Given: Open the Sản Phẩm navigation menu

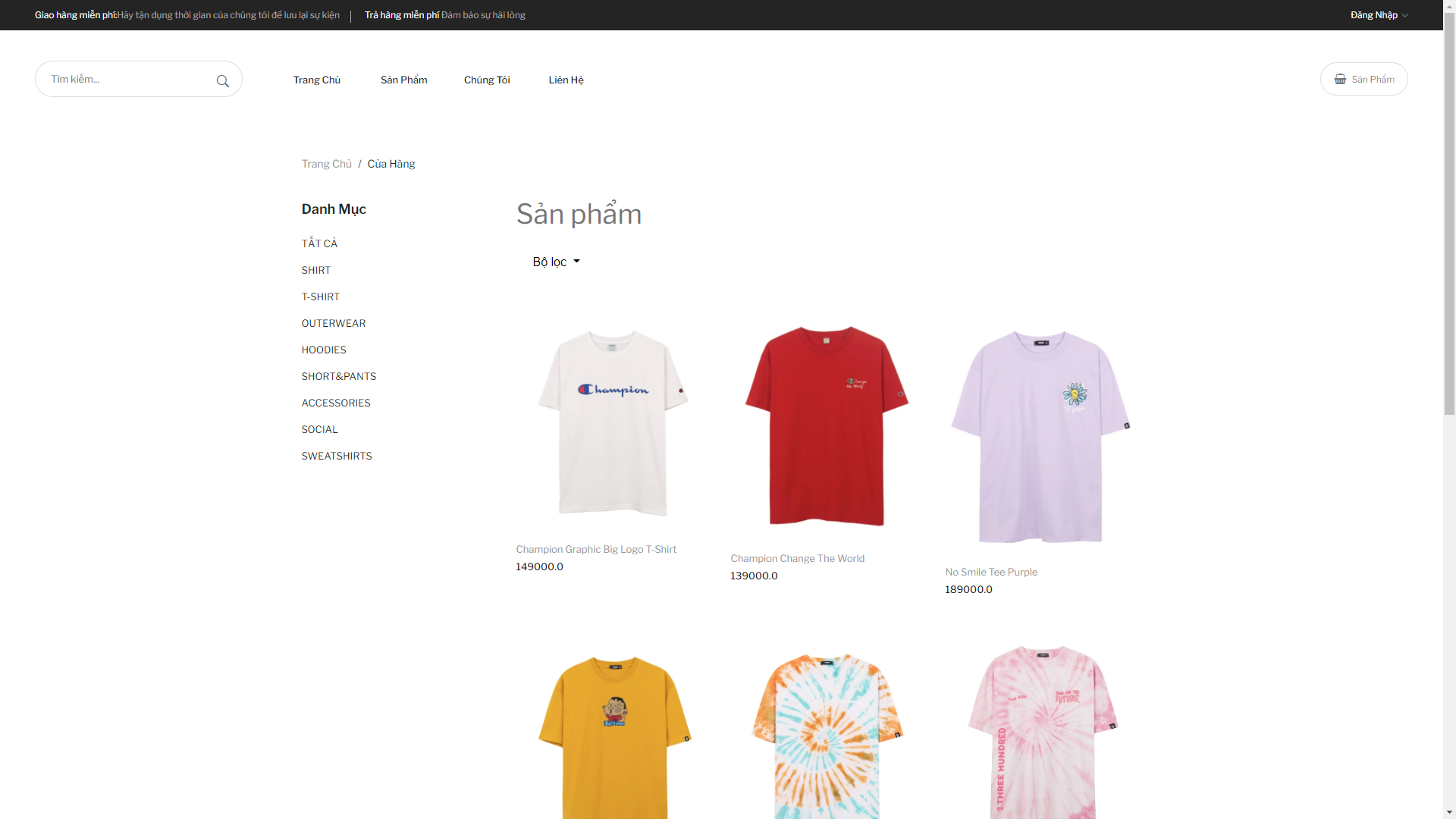Looking at the screenshot, I should (x=403, y=80).
